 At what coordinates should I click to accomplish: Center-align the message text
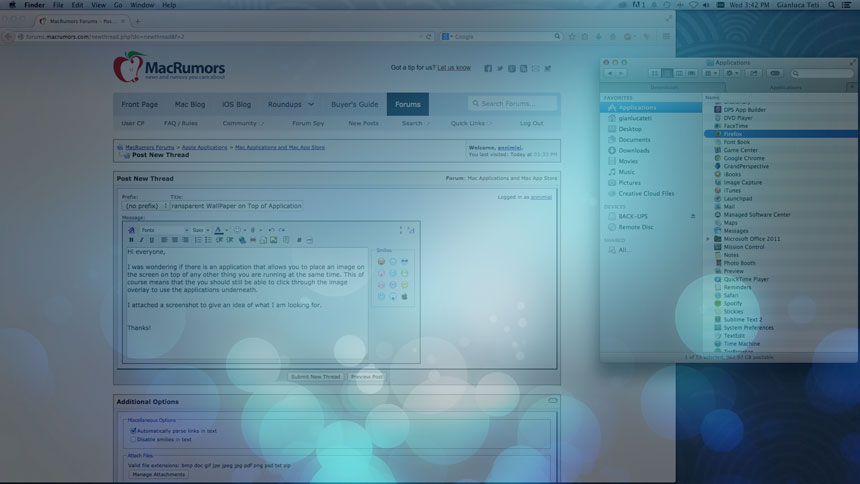click(x=174, y=240)
